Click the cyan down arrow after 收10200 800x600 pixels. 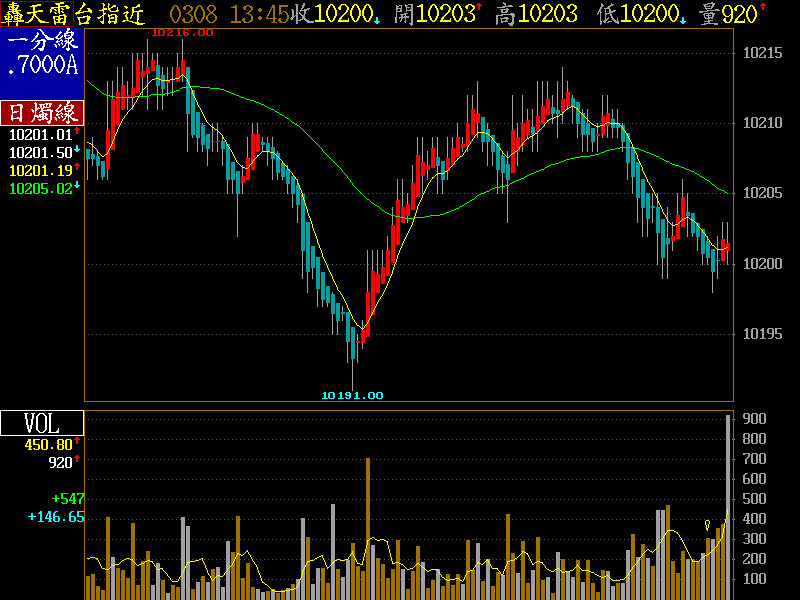pyautogui.click(x=377, y=16)
